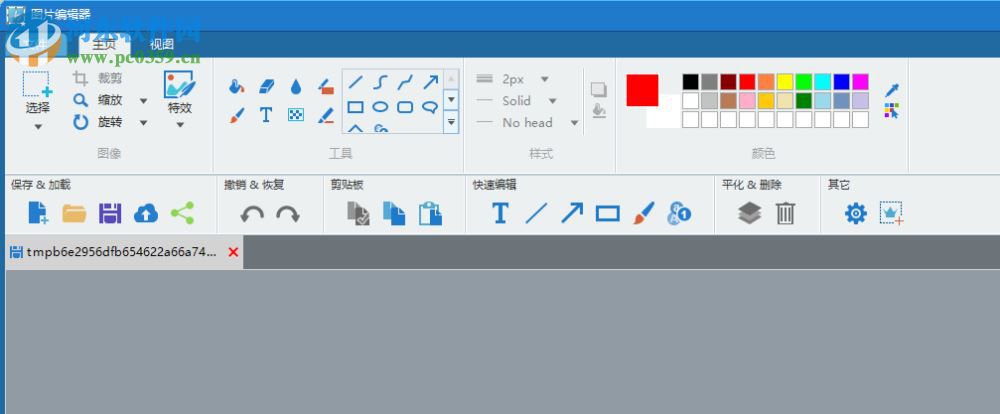Image resolution: width=1000 pixels, height=414 pixels.
Task: Flatten layers with the layers icon
Action: (x=749, y=213)
